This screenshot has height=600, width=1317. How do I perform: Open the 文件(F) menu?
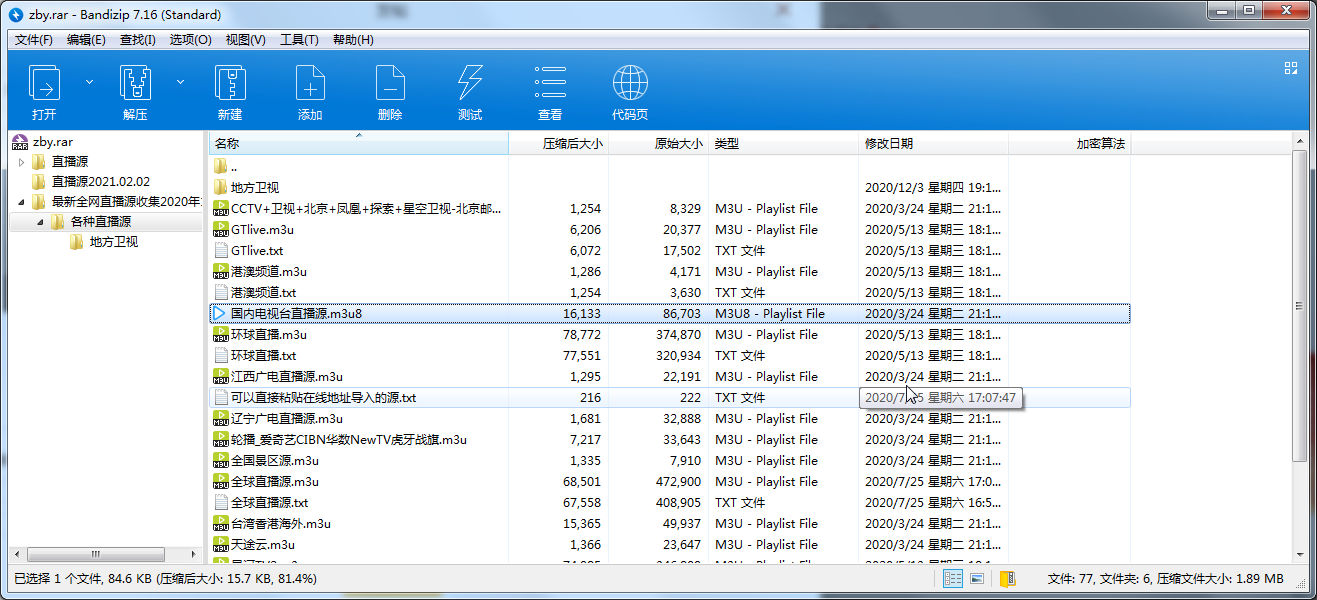[34, 39]
